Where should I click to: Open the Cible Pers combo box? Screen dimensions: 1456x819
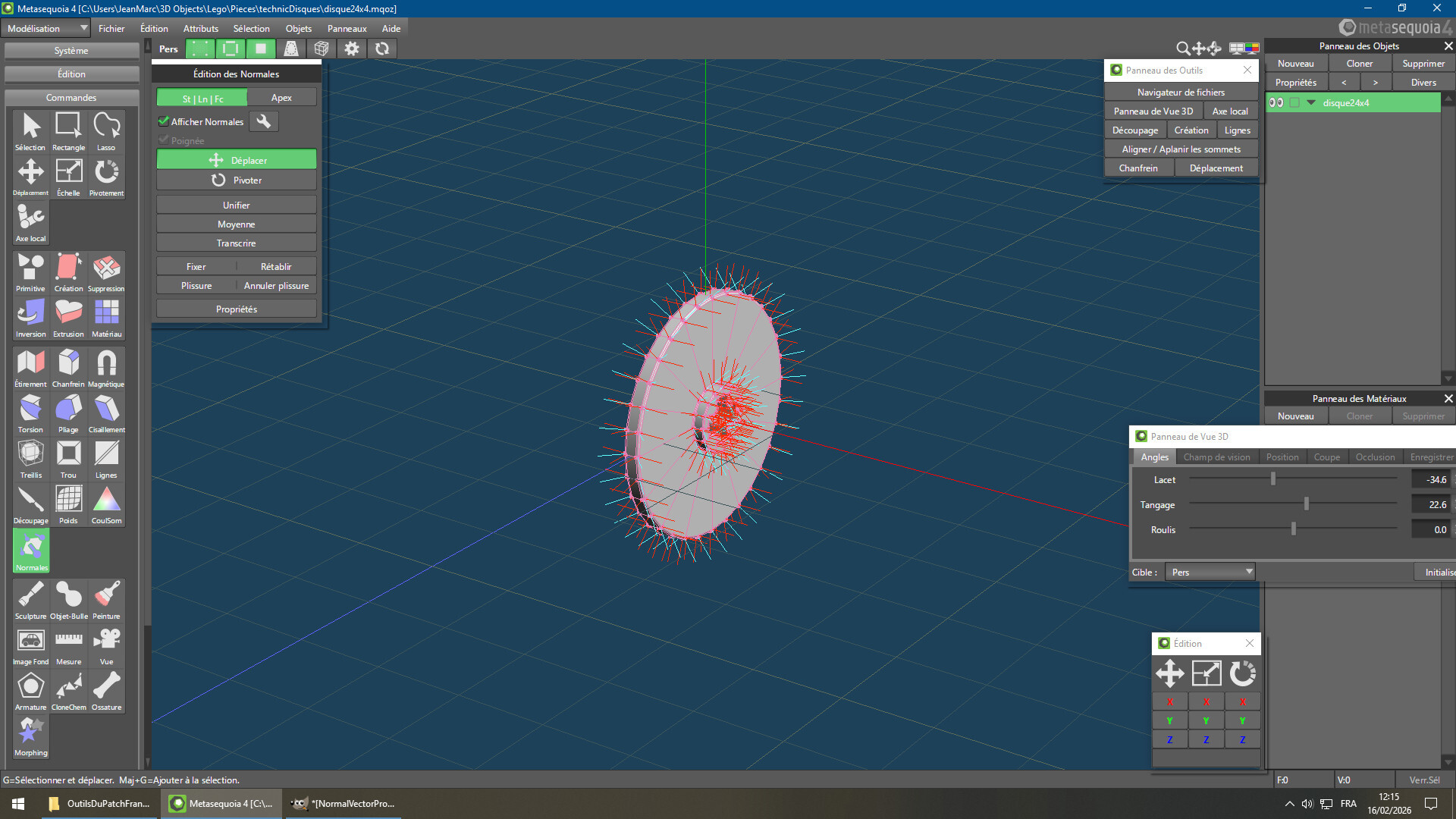coord(1211,572)
